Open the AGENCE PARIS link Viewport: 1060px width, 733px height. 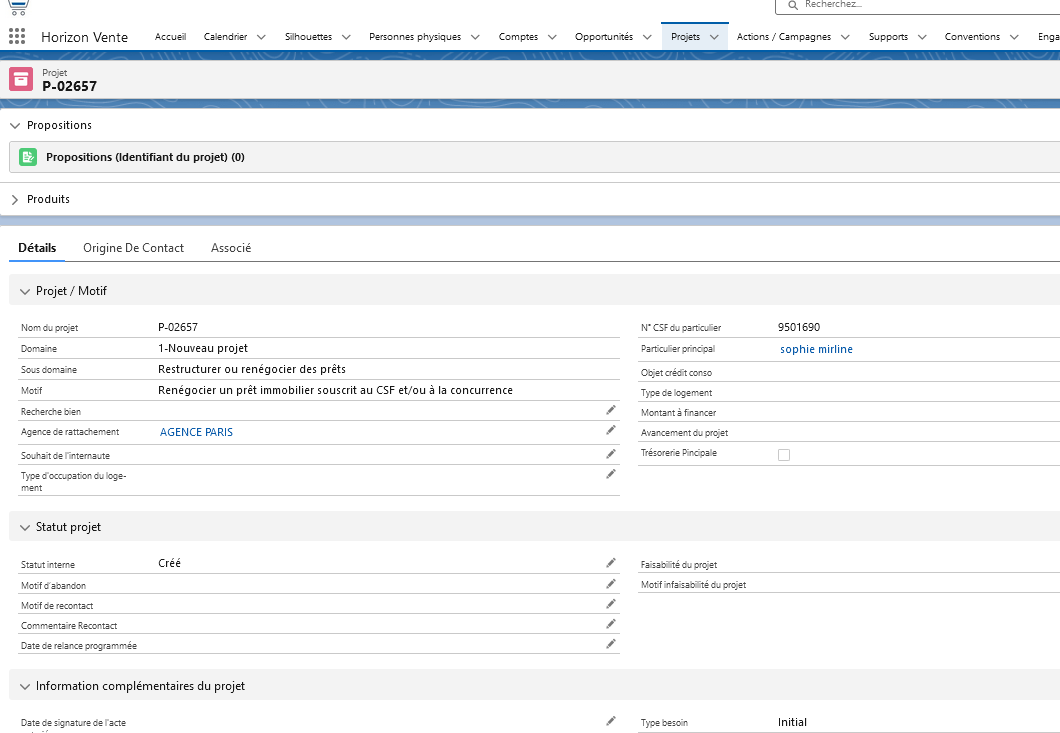pos(196,432)
